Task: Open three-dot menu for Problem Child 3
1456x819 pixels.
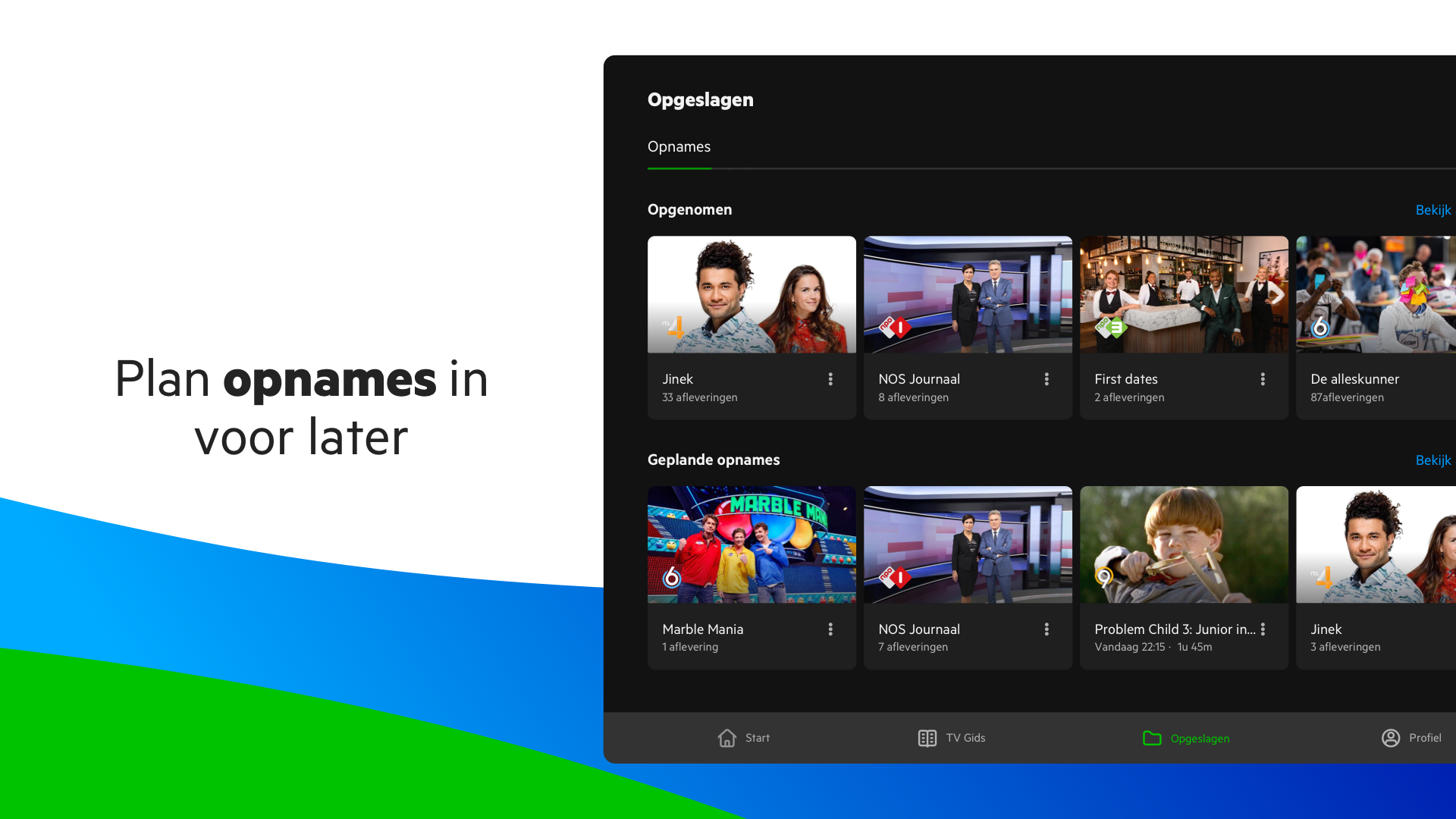Action: tap(1263, 629)
